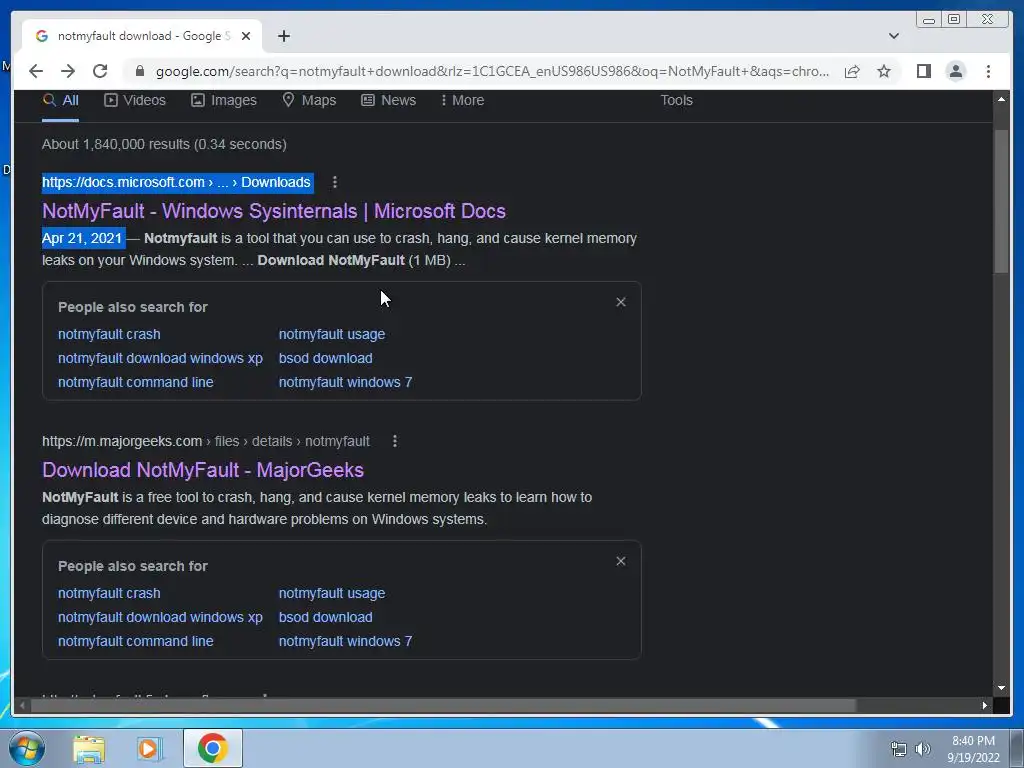Search notmyfault download windows xp in first box
Viewport: 1024px width, 768px height.
point(160,359)
